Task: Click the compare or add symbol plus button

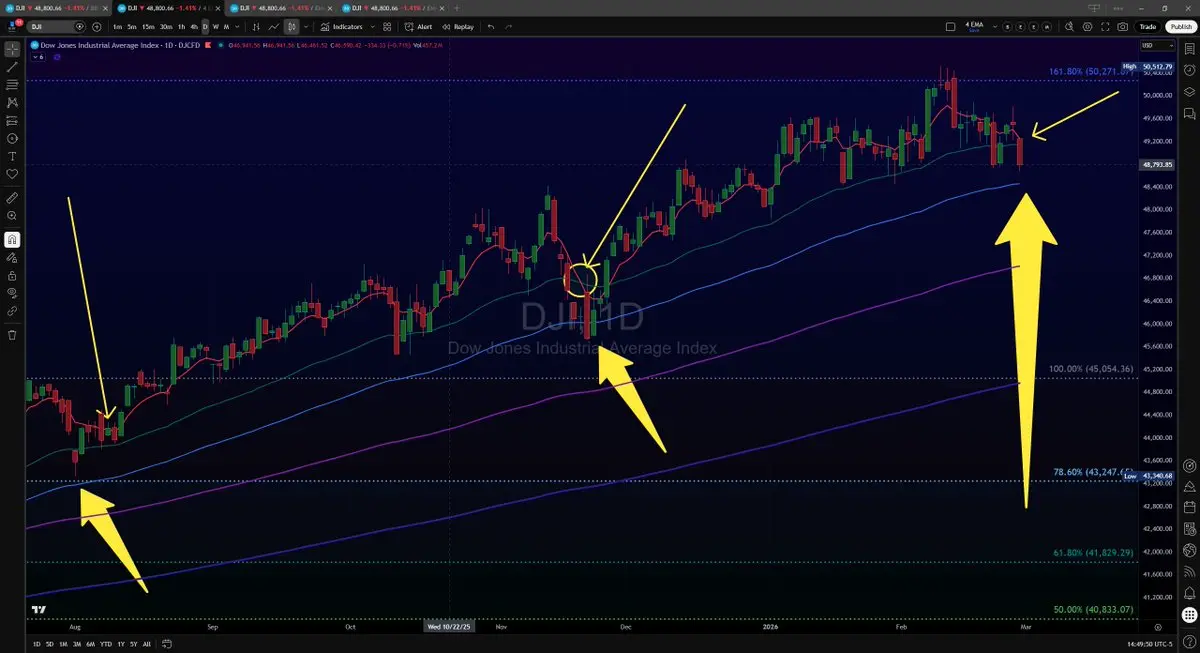Action: tap(97, 27)
